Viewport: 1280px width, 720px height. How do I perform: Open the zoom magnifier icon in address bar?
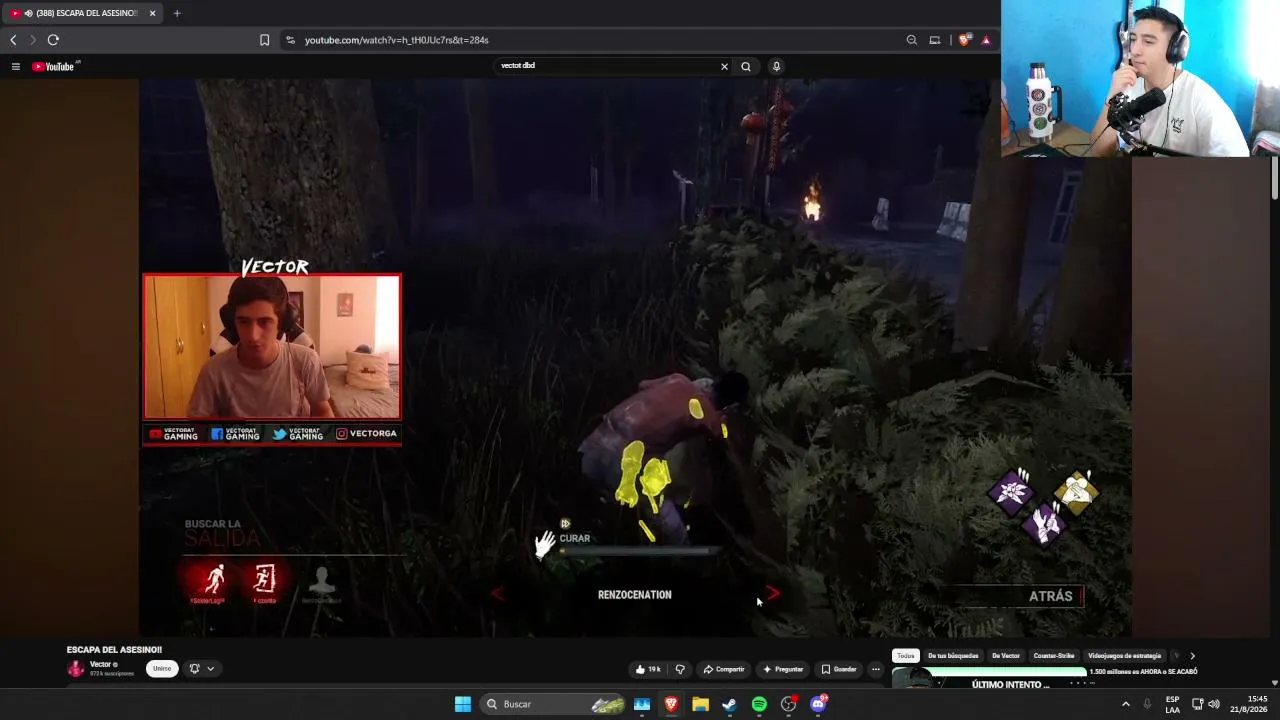(x=911, y=40)
